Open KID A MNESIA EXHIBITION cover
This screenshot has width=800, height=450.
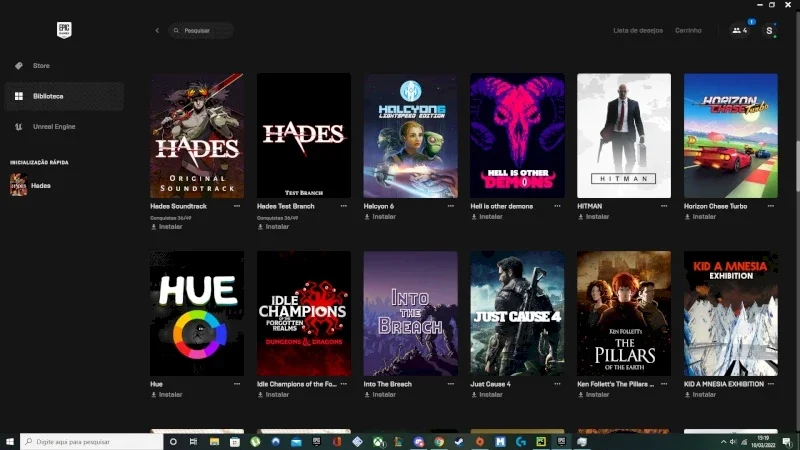pyautogui.click(x=731, y=313)
